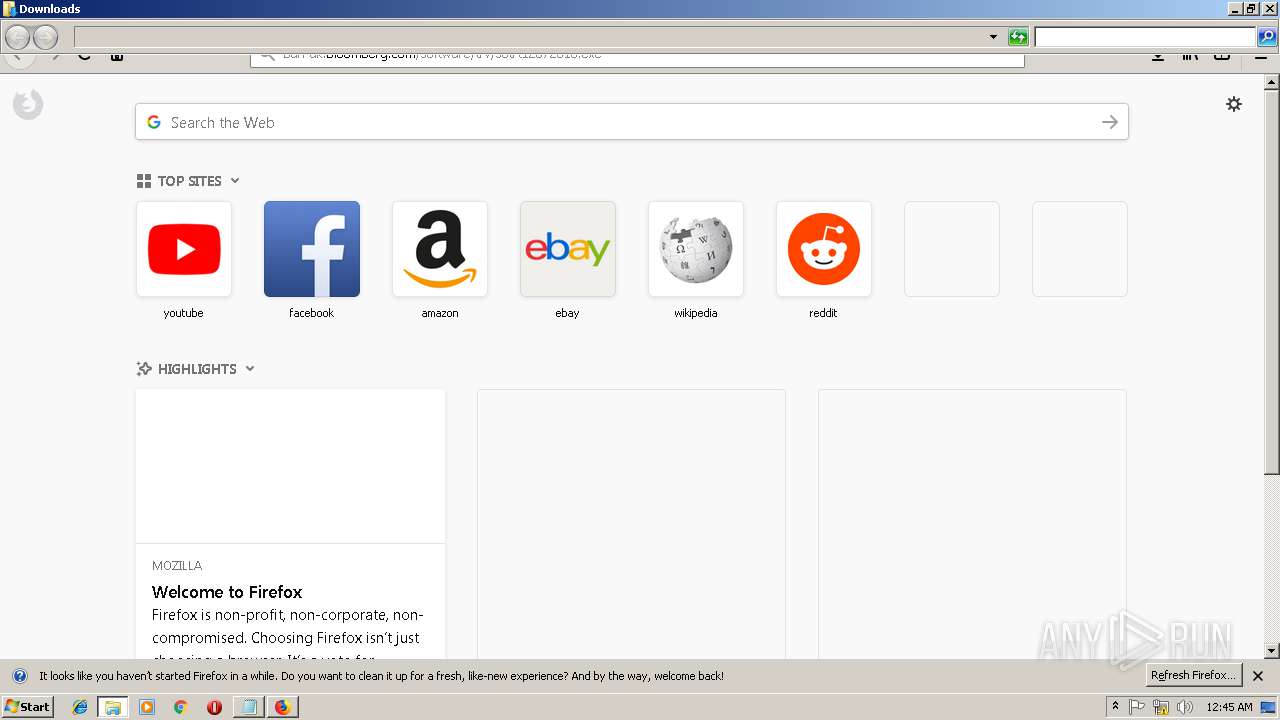Dismiss the Firefox refresh notification bar
The image size is (1280, 720).
pyautogui.click(x=1258, y=676)
